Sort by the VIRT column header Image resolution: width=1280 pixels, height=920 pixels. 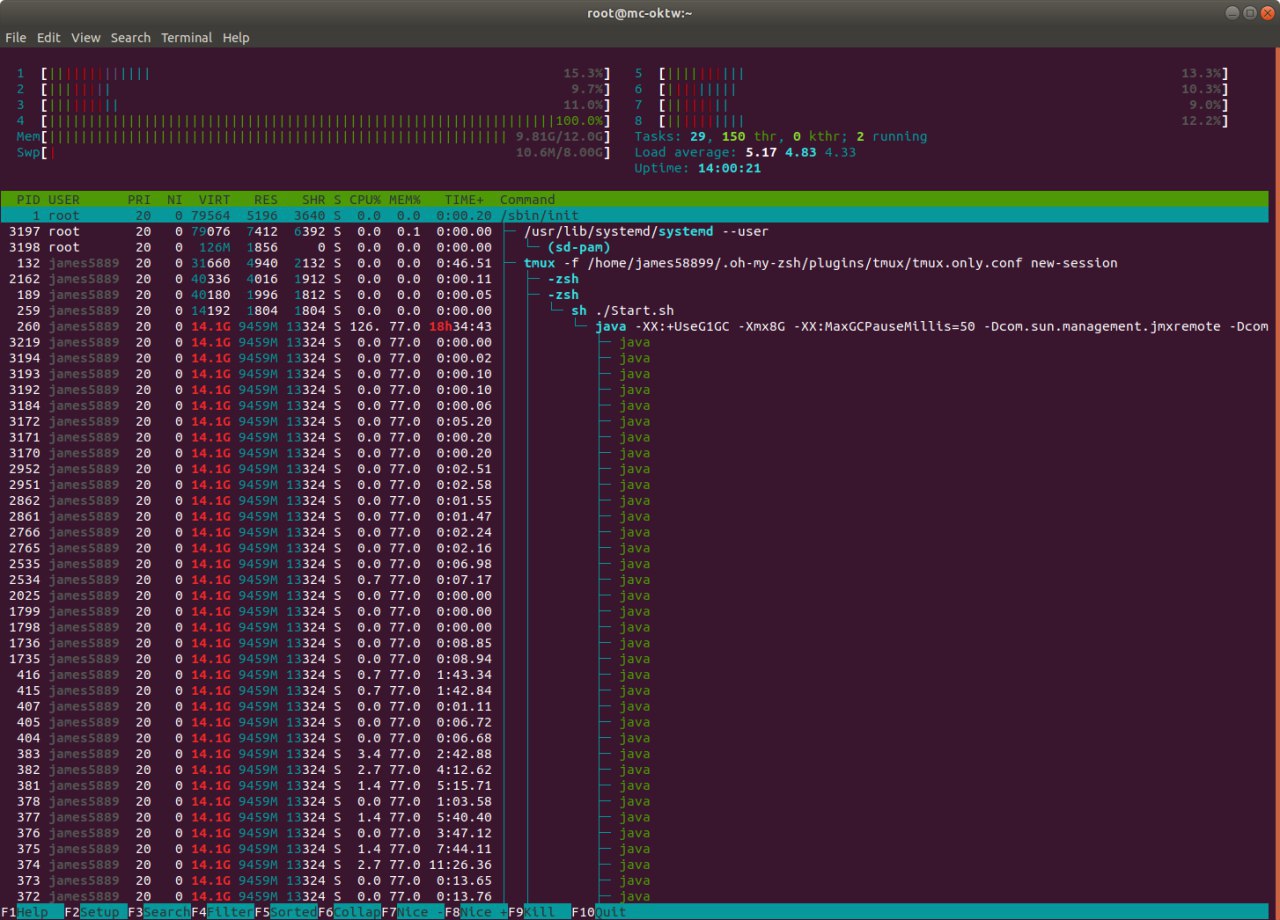click(215, 200)
